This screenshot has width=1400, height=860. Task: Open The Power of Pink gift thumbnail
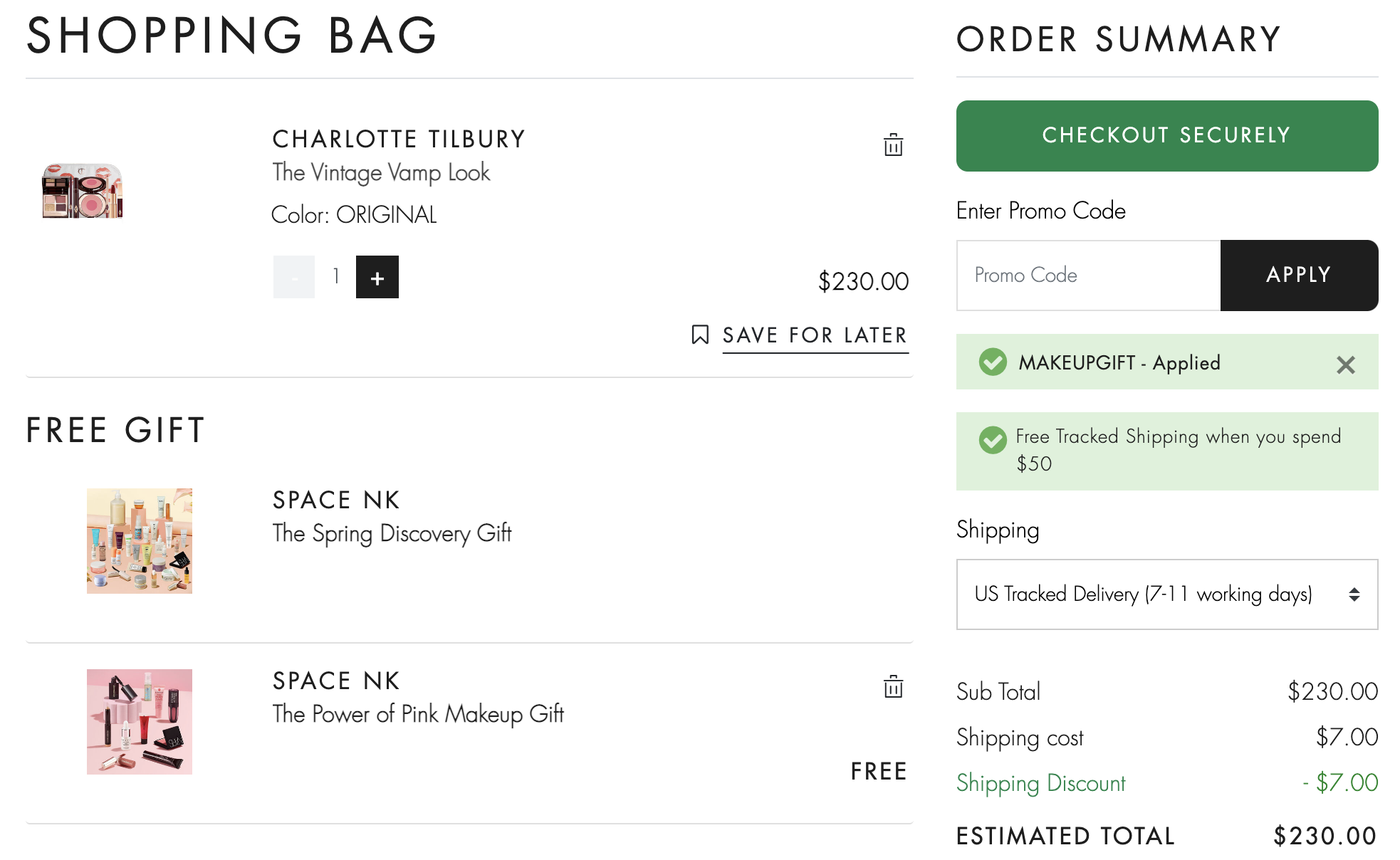pyautogui.click(x=140, y=722)
